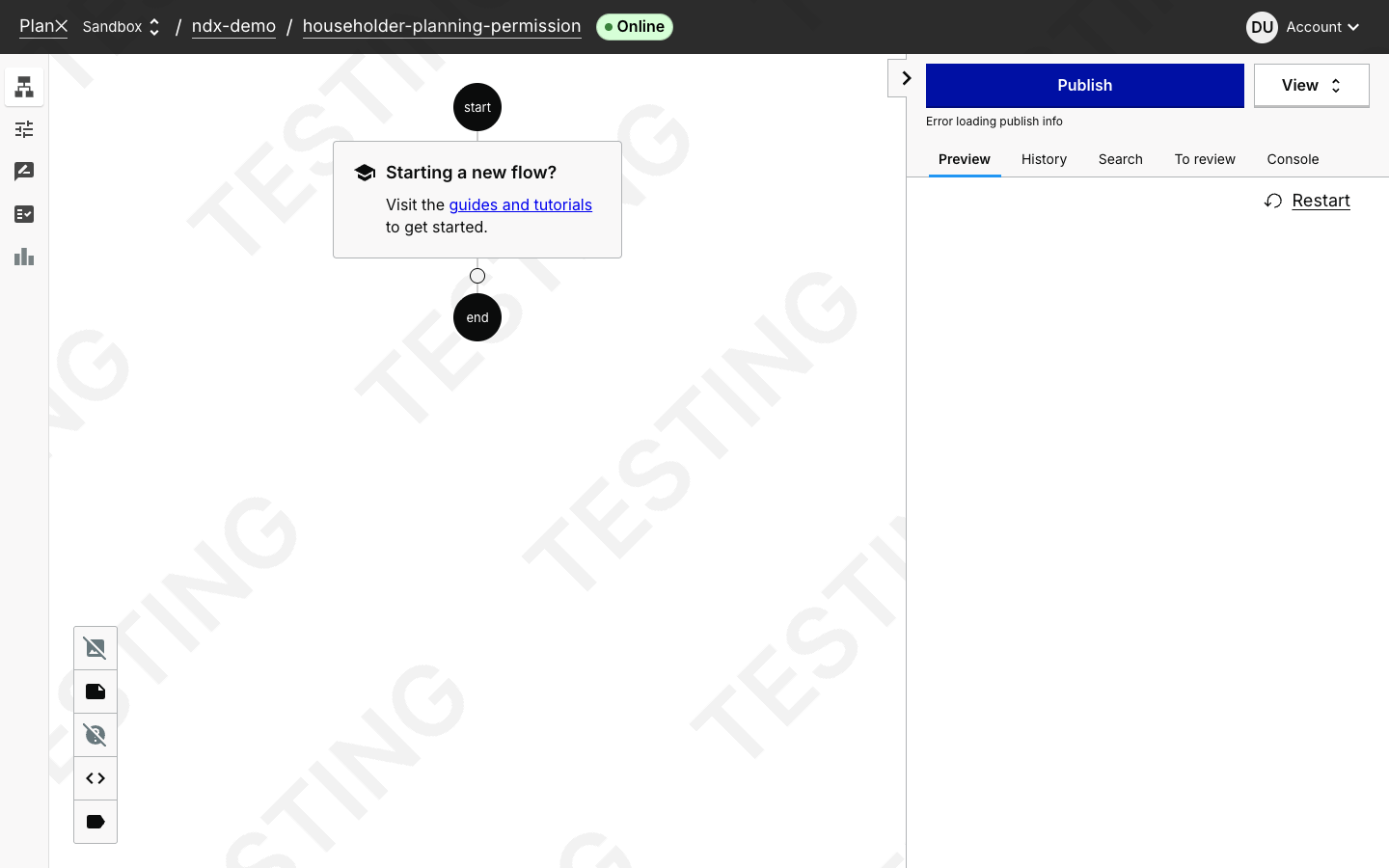Toggle help text visibility in the canvas toolbar
This screenshot has height=868, width=1389.
(95, 734)
